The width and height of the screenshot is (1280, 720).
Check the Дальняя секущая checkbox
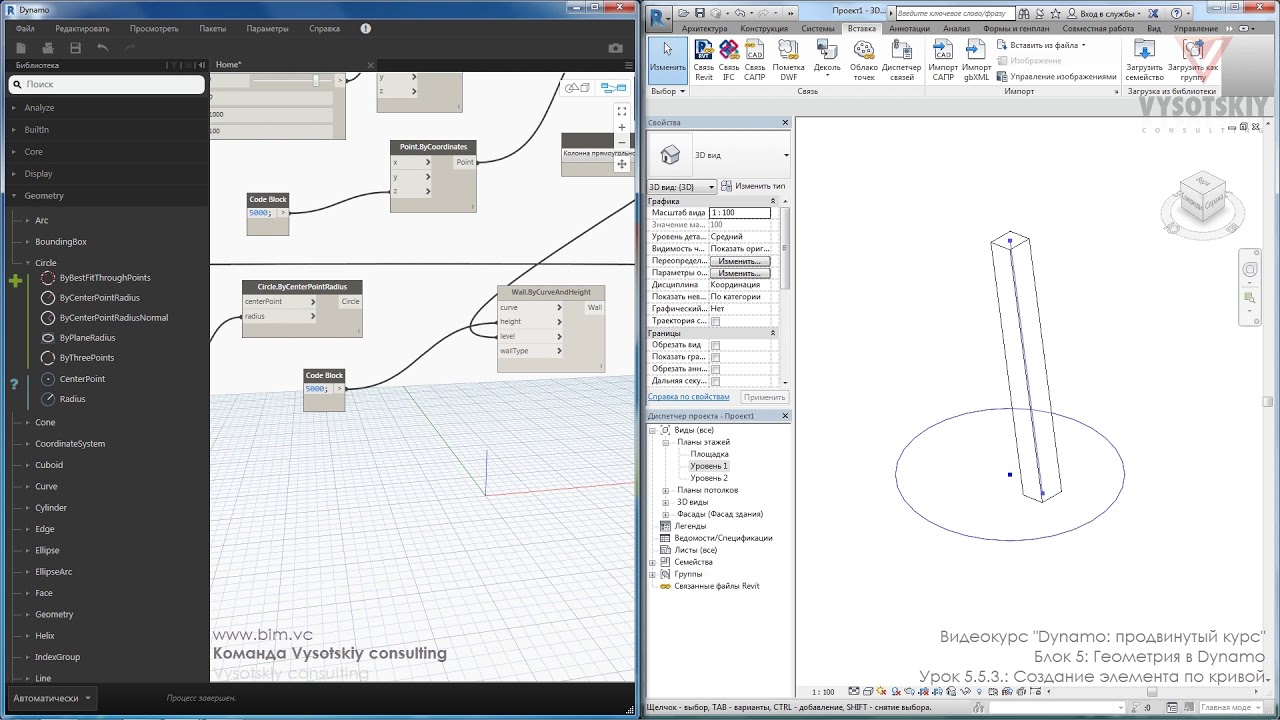pyautogui.click(x=715, y=381)
